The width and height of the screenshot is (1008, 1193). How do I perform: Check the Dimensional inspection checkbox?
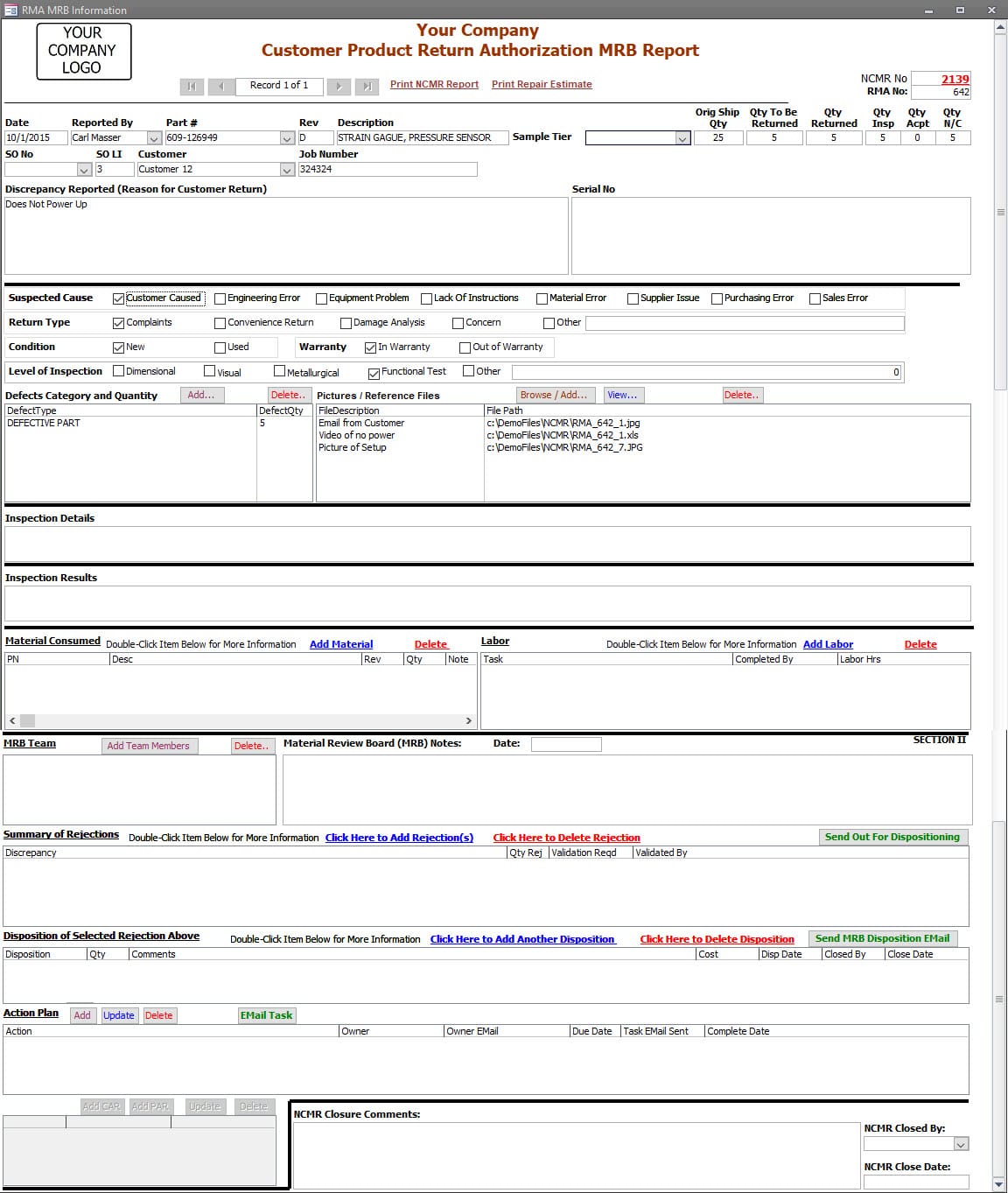point(118,371)
